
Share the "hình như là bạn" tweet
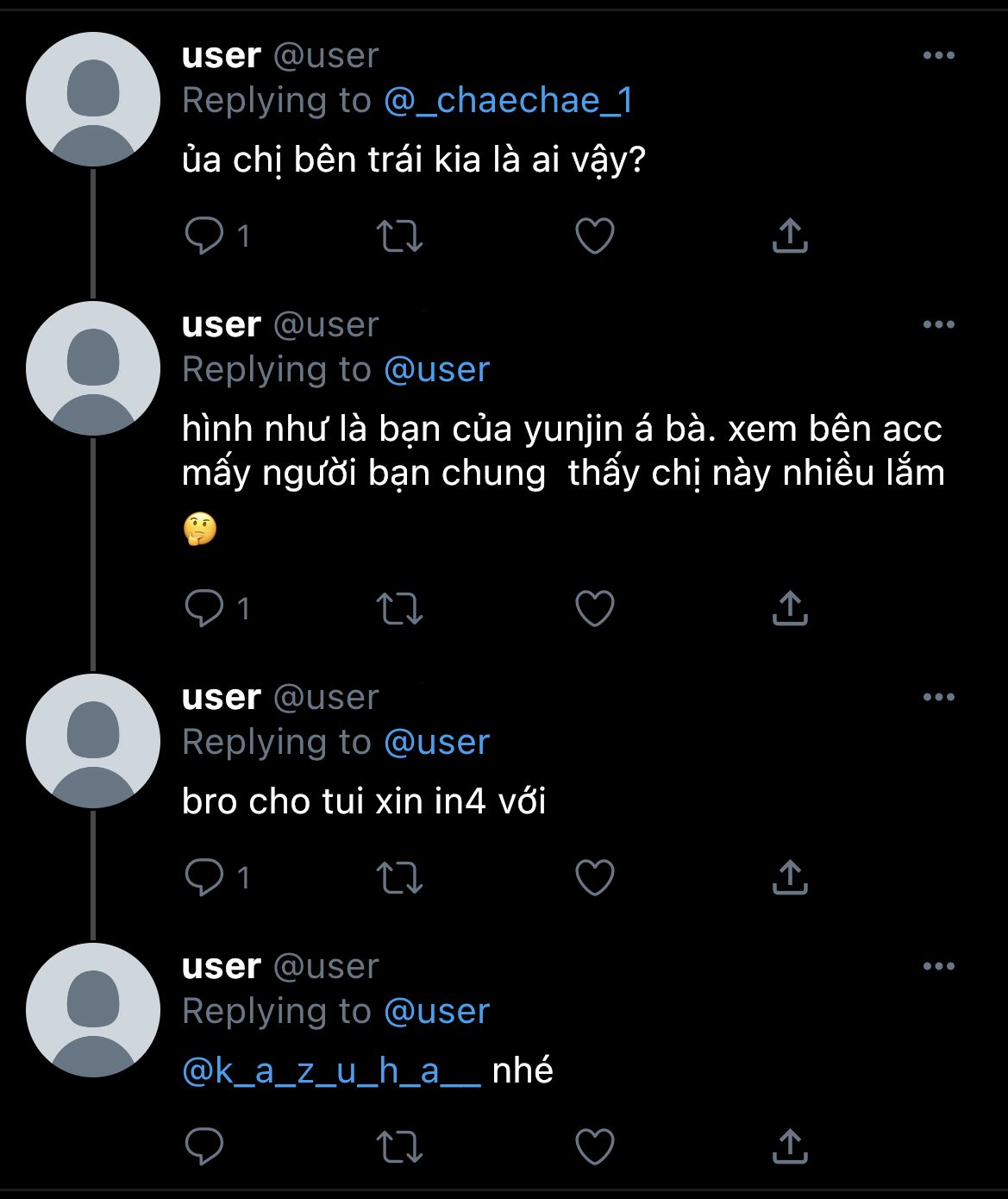pyautogui.click(x=789, y=608)
